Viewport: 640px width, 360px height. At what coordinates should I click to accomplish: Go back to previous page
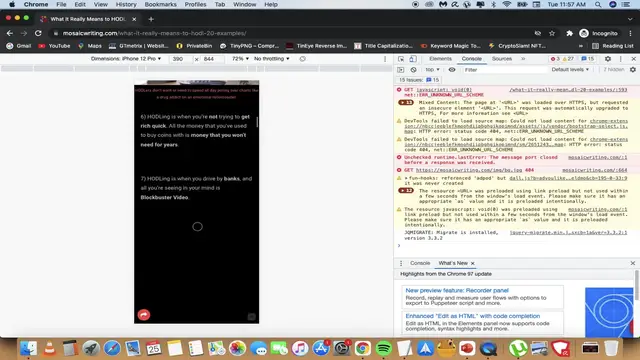tap(10, 33)
